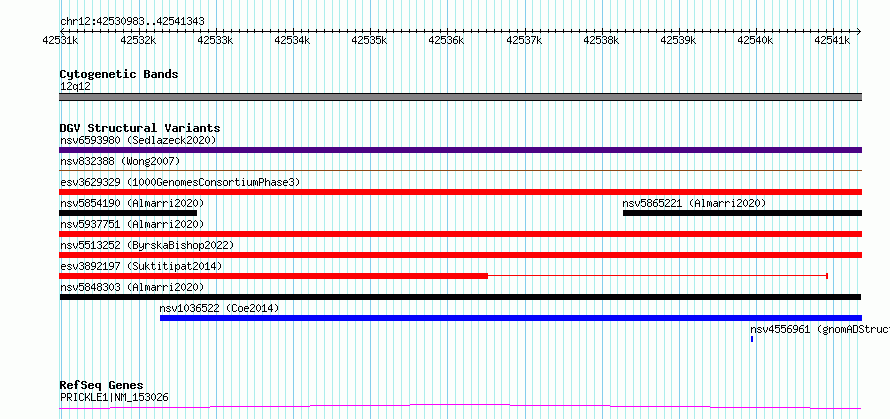The image size is (890, 419).
Task: Click the 42531k ruler tick label
Action: (60, 40)
